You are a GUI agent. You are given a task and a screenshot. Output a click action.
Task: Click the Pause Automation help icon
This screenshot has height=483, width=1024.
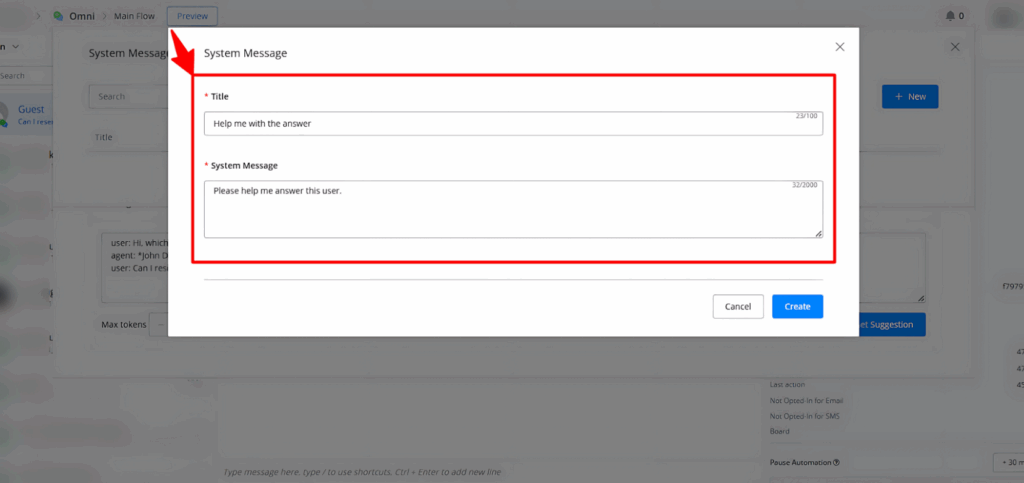coord(835,462)
